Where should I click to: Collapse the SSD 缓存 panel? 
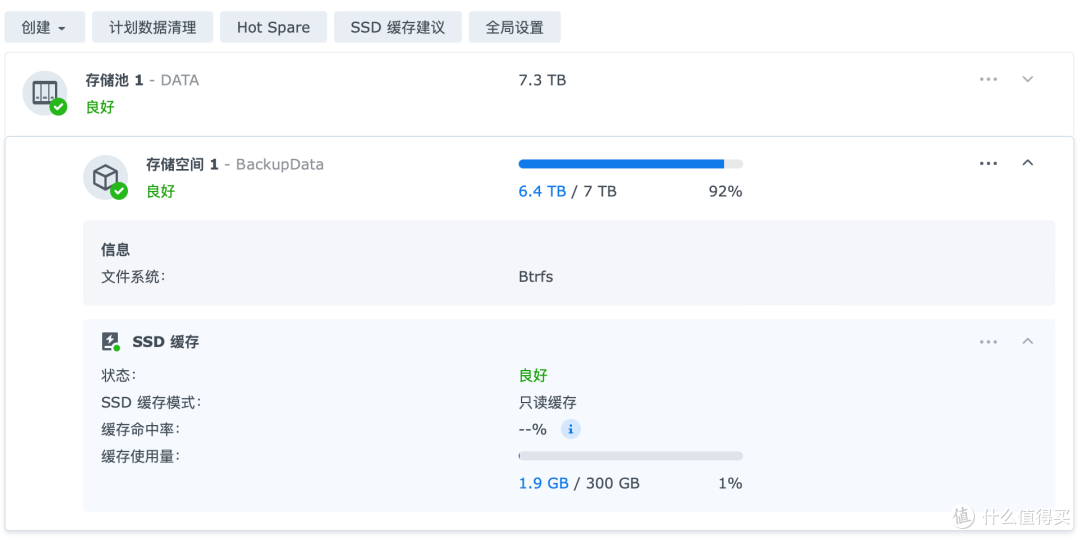click(x=1028, y=341)
